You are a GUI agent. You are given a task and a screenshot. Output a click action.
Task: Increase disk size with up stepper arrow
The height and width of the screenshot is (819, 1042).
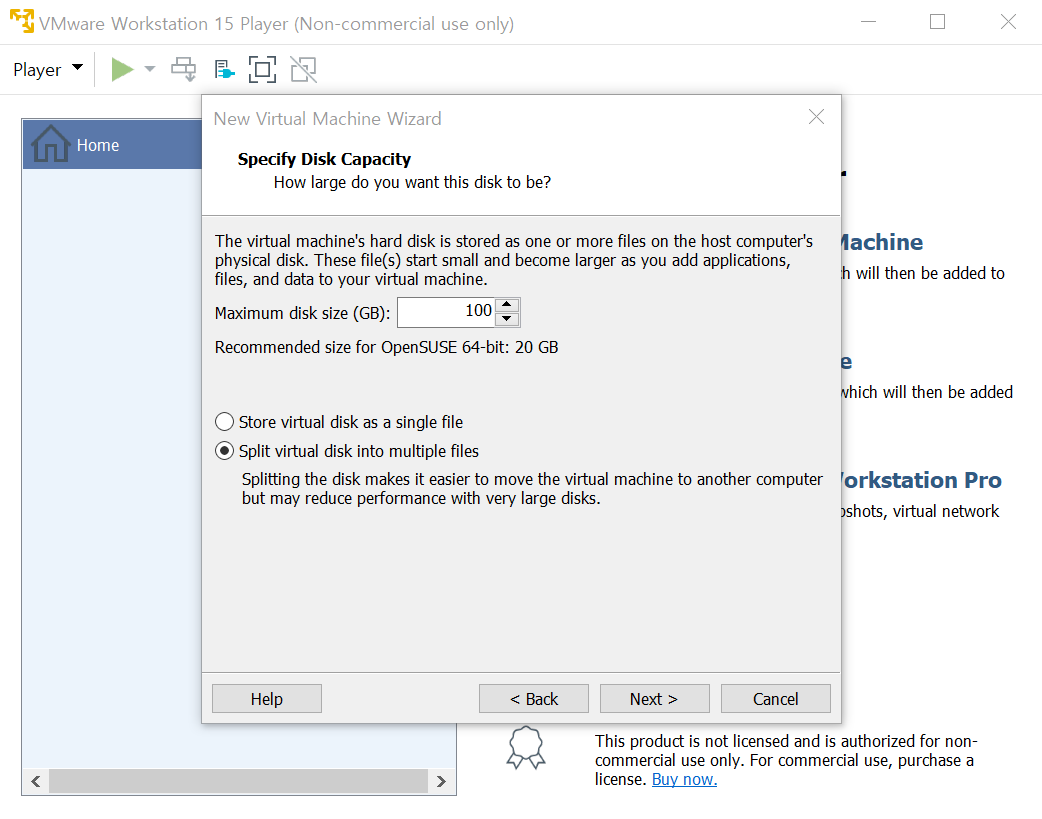click(507, 304)
